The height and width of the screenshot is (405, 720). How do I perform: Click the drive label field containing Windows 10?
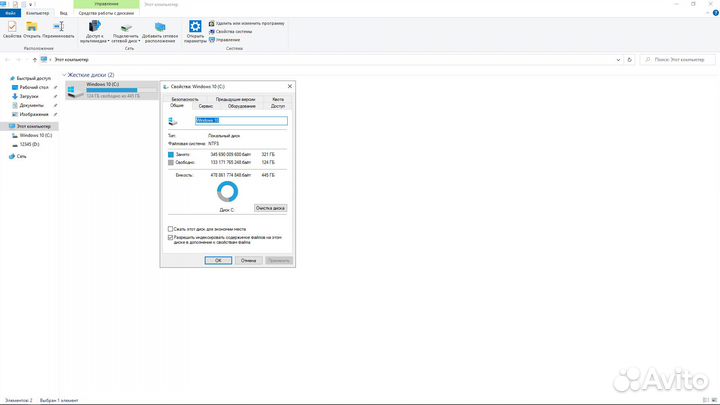(242, 121)
